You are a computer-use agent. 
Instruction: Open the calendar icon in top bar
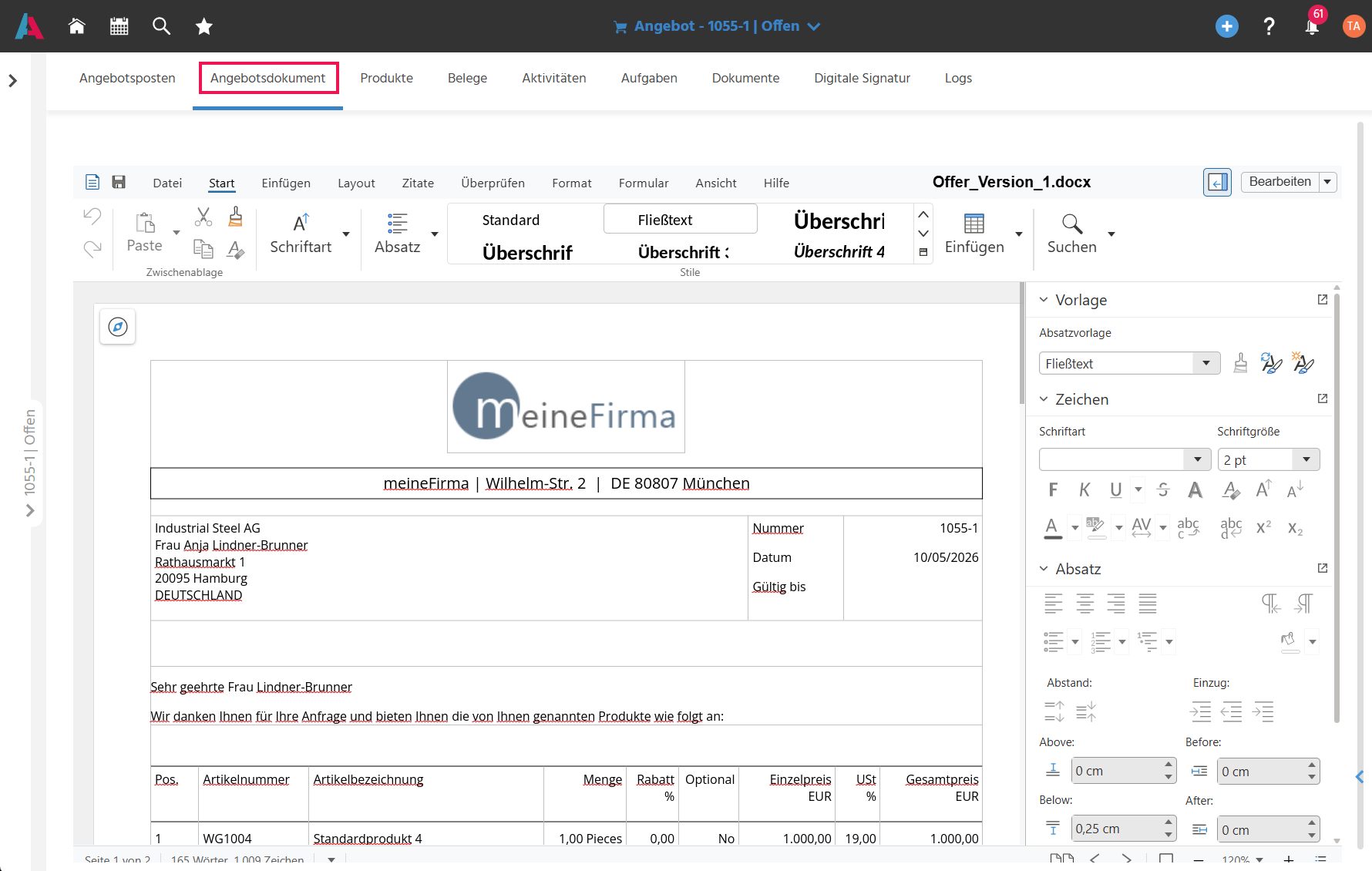(119, 26)
